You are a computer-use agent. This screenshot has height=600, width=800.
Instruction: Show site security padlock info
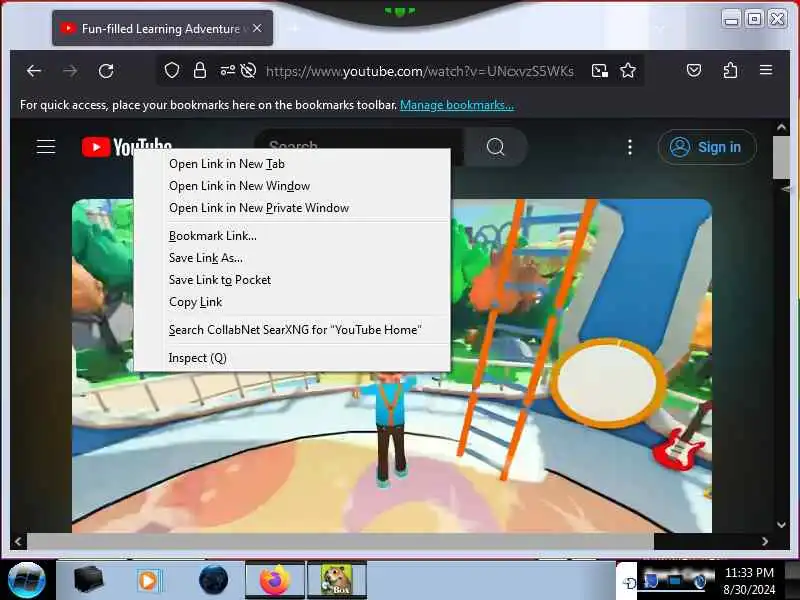200,70
